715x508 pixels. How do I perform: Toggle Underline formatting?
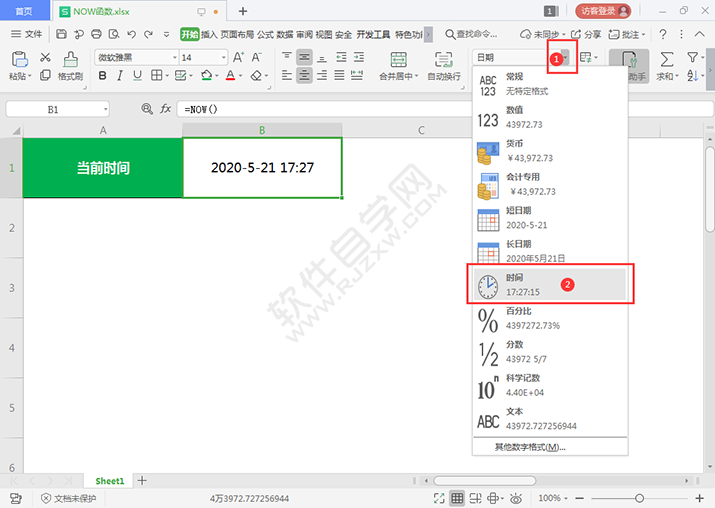click(x=137, y=75)
